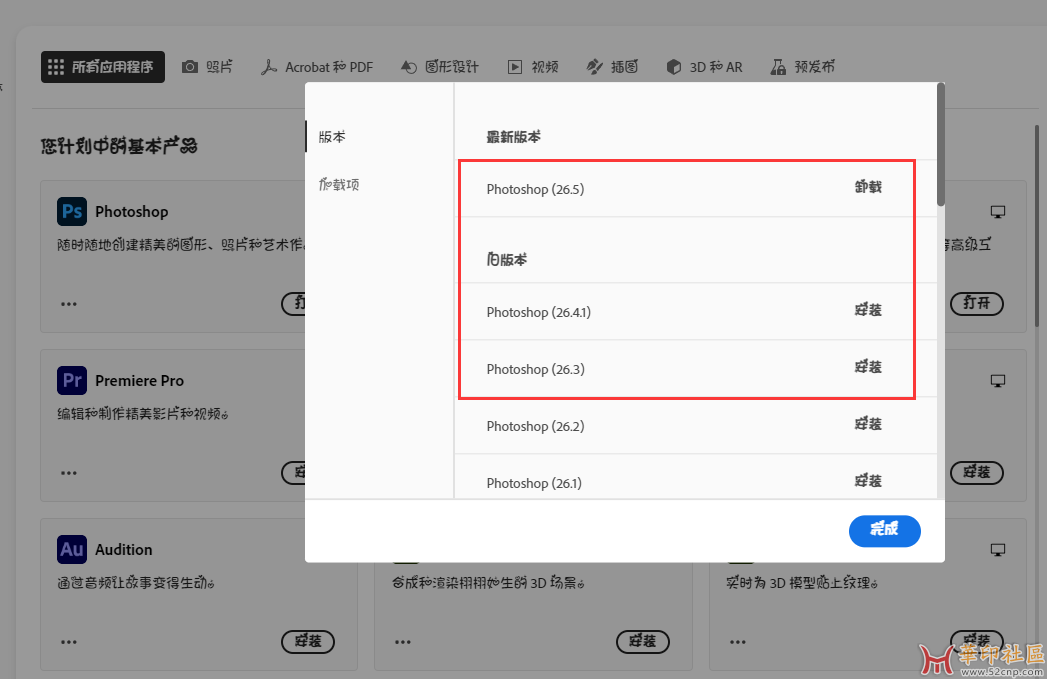This screenshot has width=1047, height=679.
Task: Click the 编辑和制作精美影片和视频 description
Action: tap(142, 414)
